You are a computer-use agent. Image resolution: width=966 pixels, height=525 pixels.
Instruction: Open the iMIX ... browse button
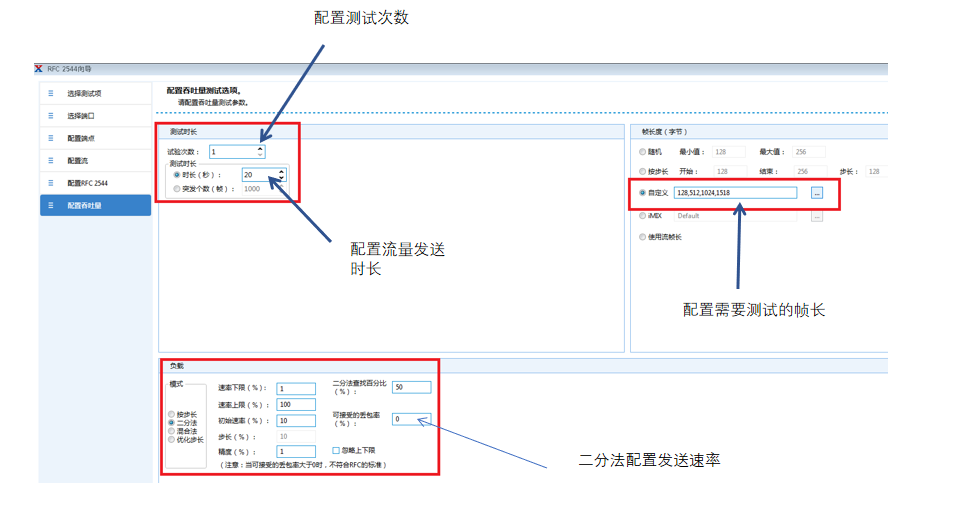817,216
